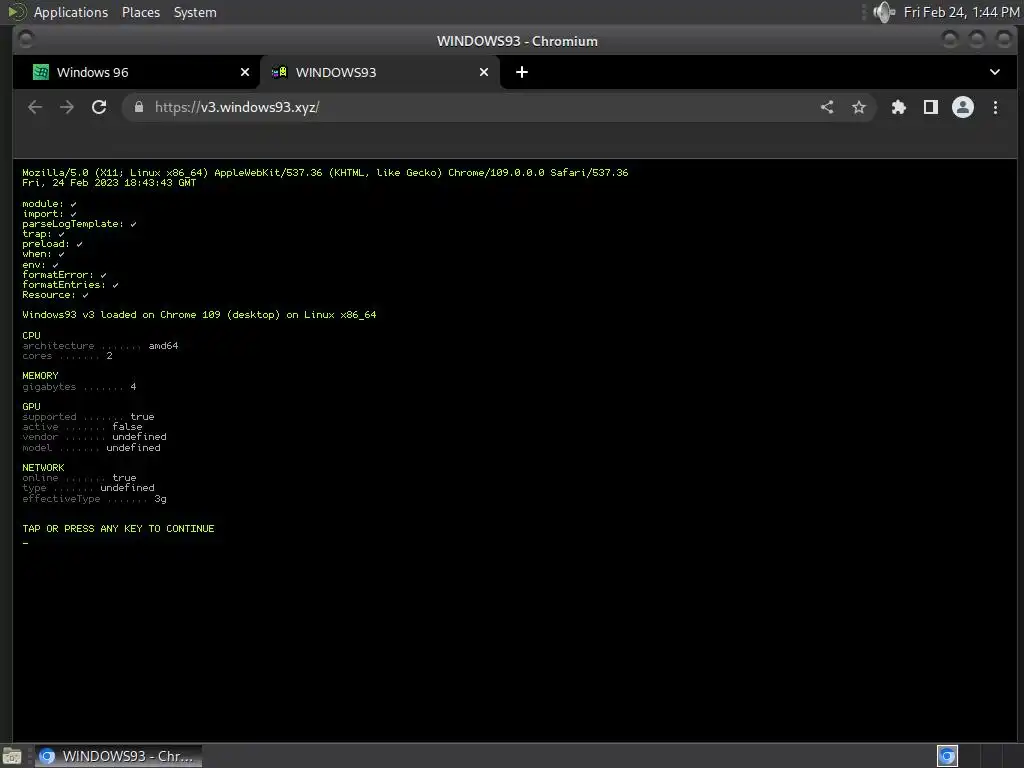Click the share page icon
The height and width of the screenshot is (768, 1024).
tap(827, 107)
